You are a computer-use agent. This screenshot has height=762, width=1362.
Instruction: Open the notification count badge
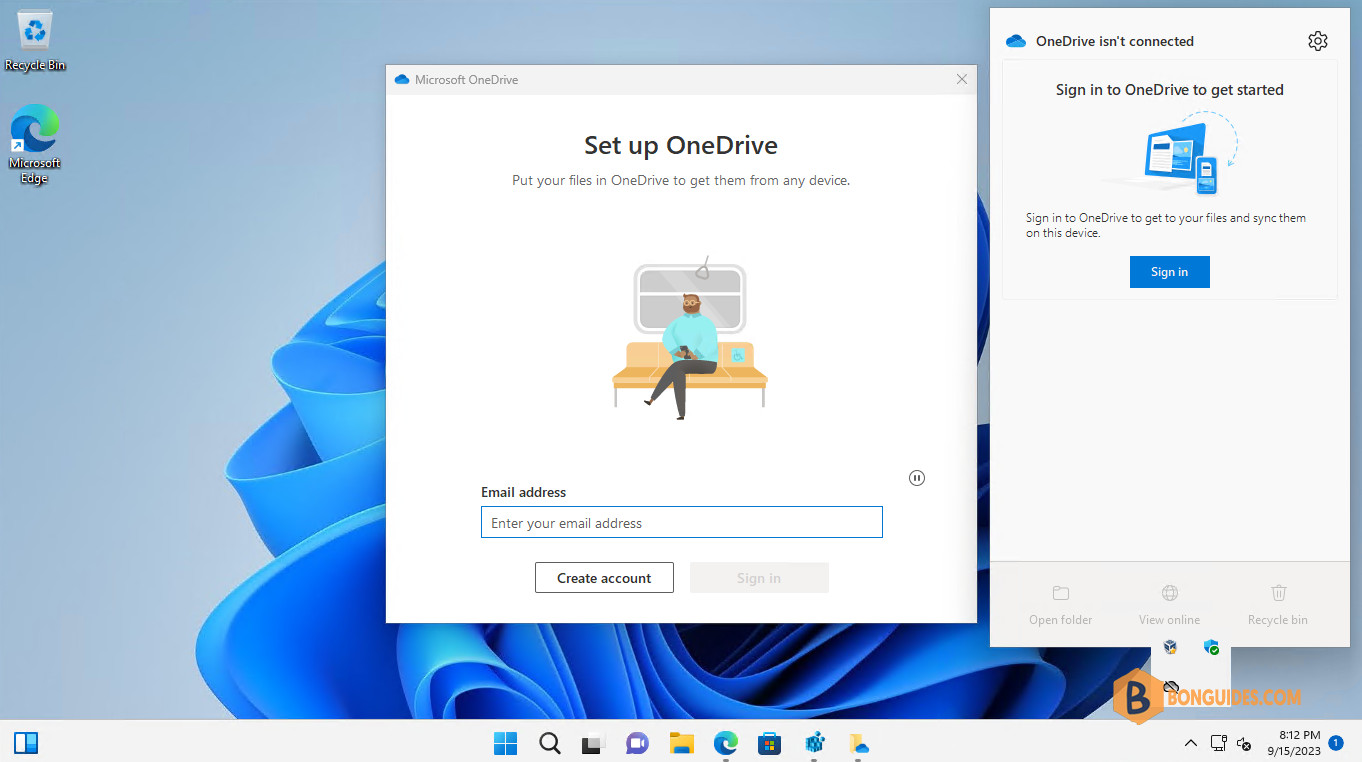(x=1336, y=743)
